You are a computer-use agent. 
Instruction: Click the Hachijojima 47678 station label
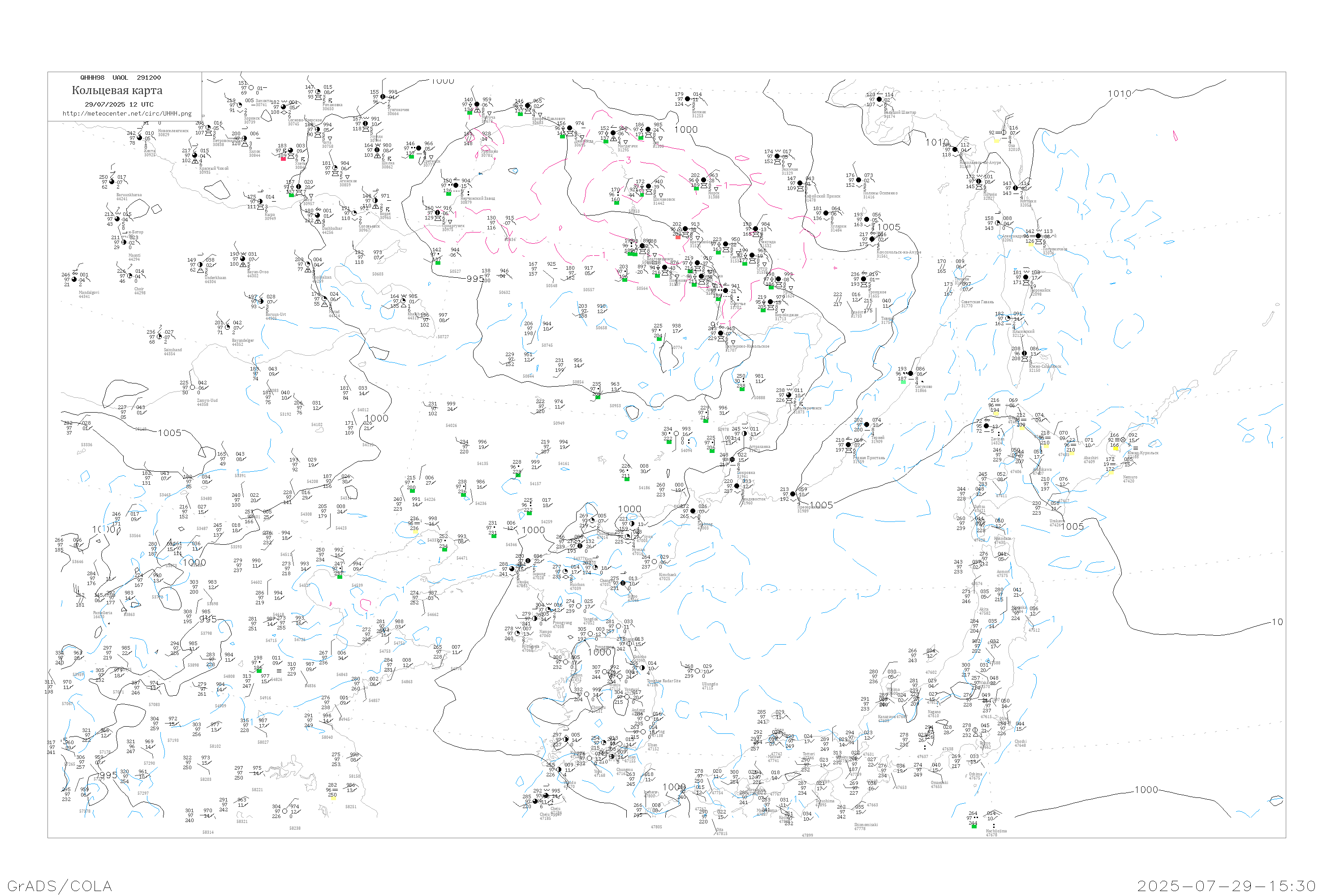tap(996, 833)
